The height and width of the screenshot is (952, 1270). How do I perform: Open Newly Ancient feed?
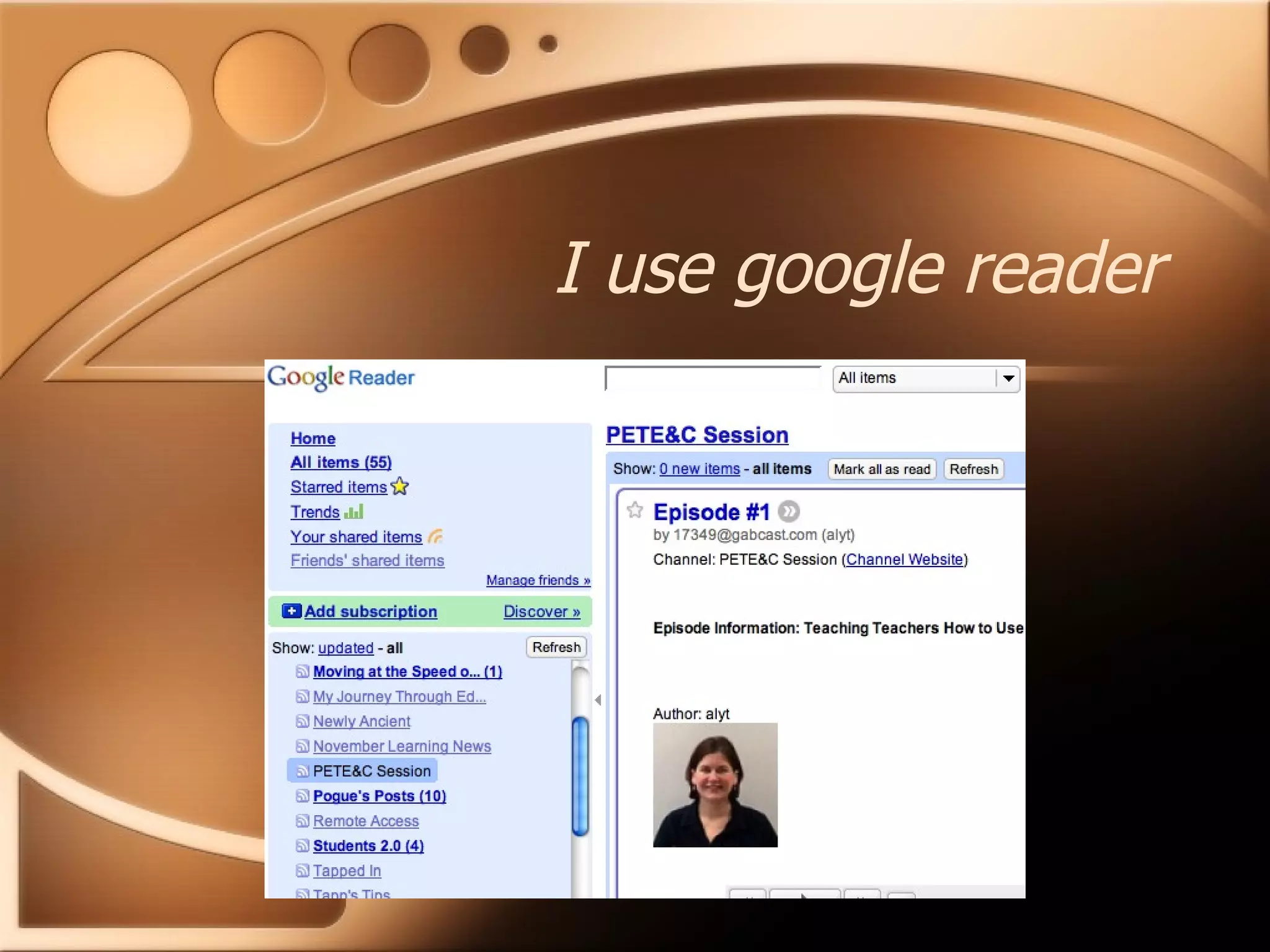click(x=362, y=721)
